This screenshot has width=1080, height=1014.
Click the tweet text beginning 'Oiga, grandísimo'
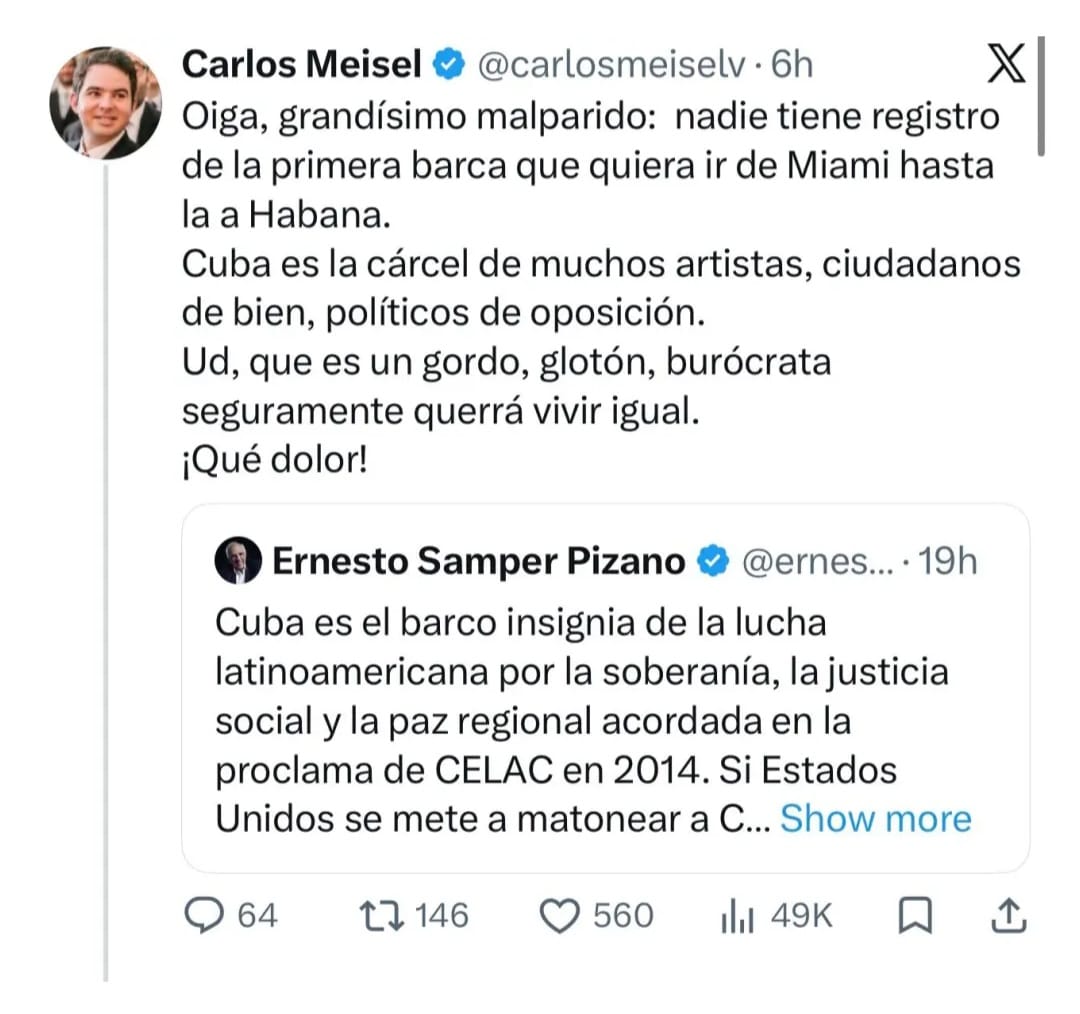coord(601,288)
